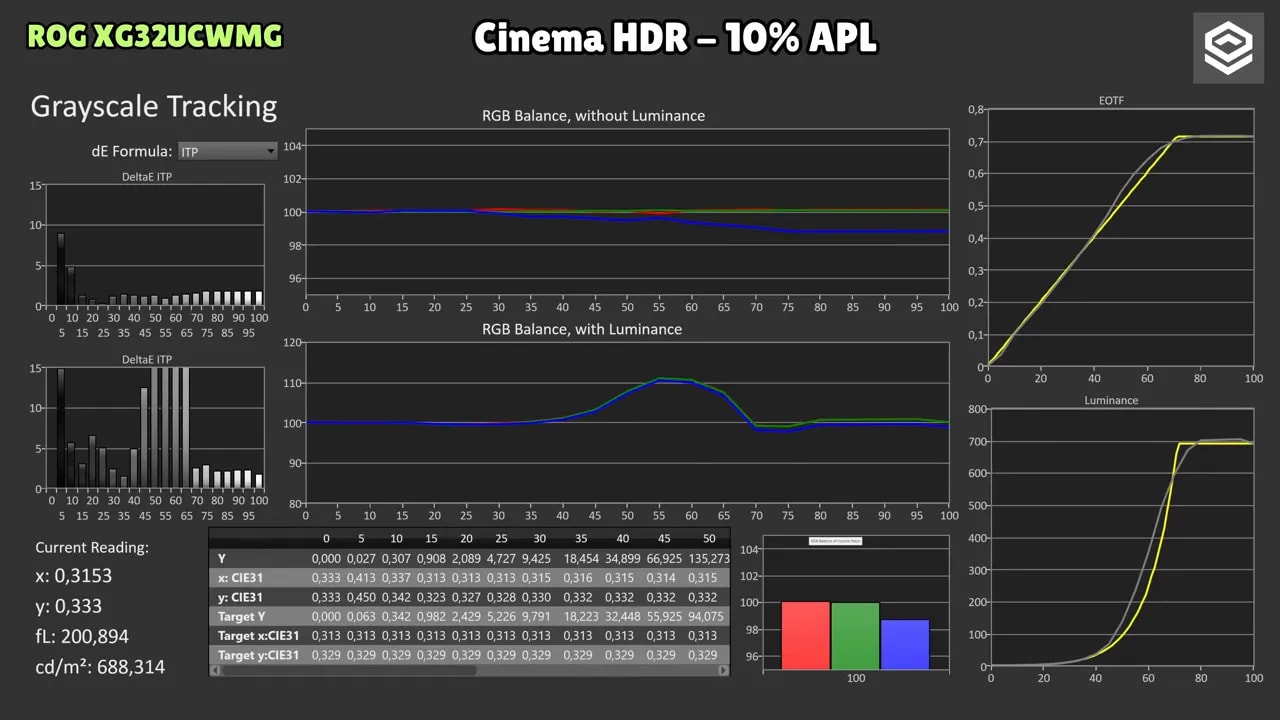Click the table cell 0,328
Screen dimensions: 1280x720
(x=501, y=597)
